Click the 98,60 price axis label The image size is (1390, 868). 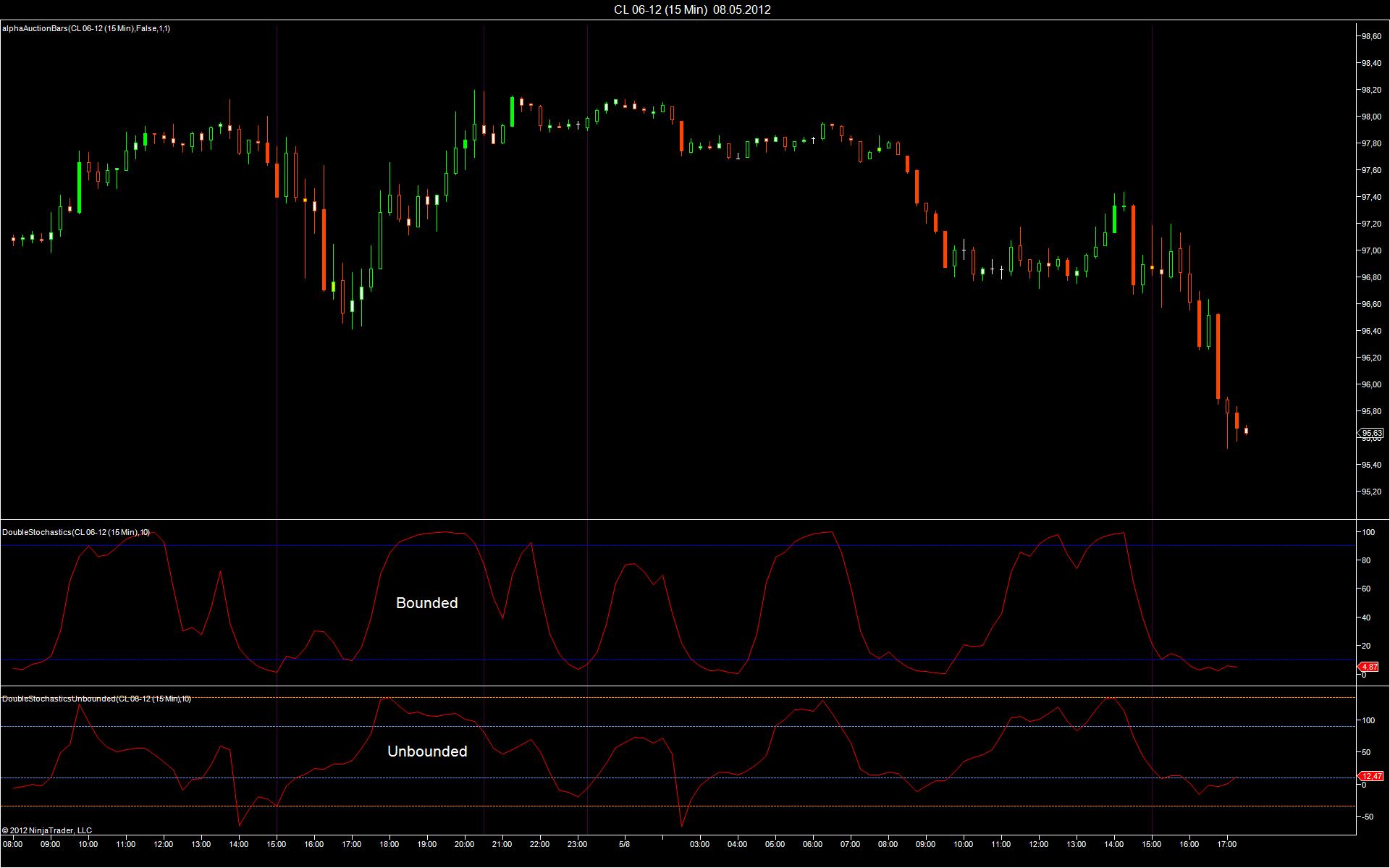point(1372,35)
